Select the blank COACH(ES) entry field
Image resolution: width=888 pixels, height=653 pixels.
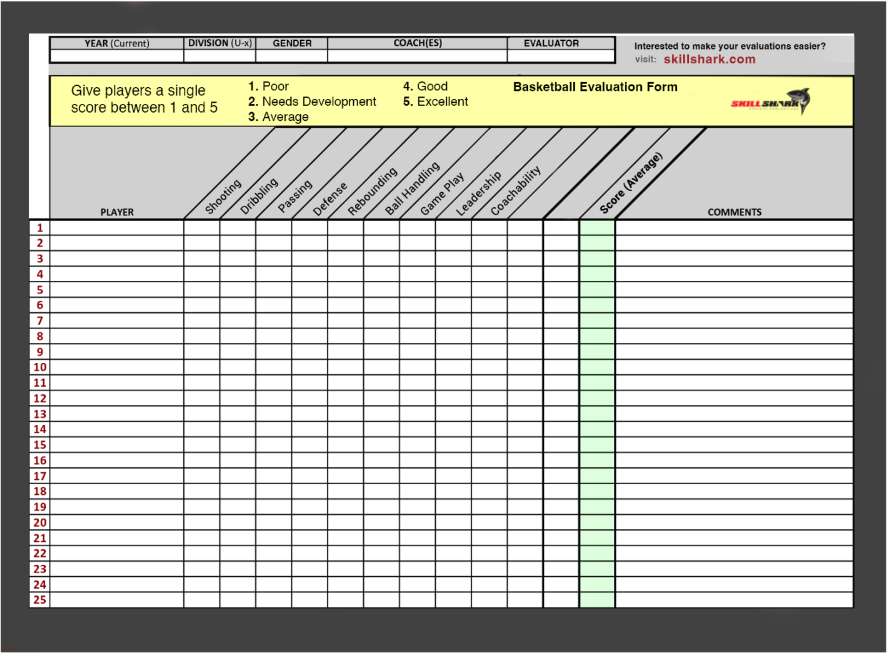(416, 57)
